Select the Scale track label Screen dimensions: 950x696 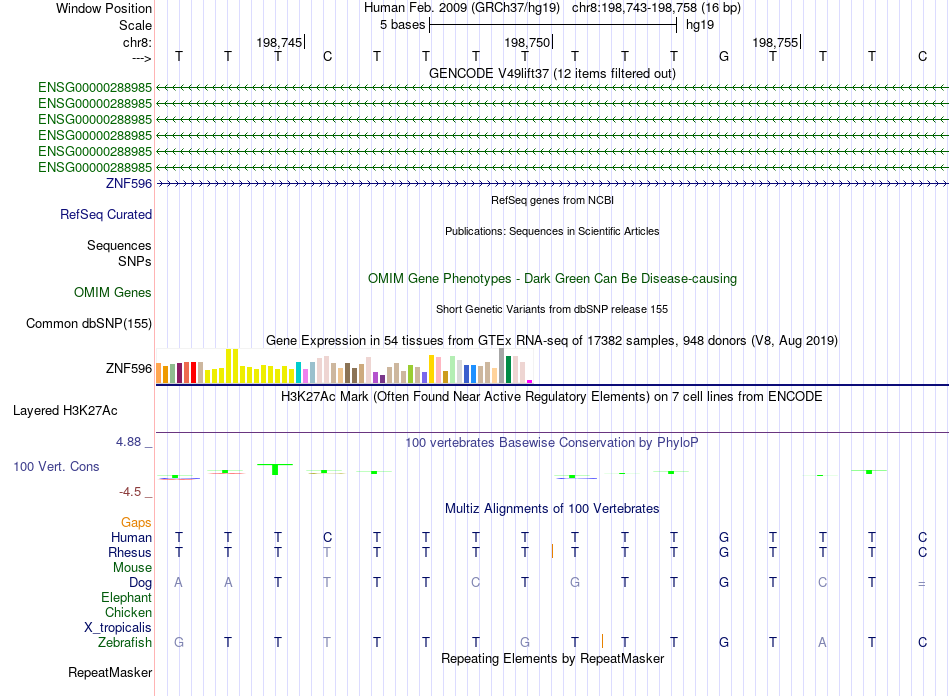135,25
